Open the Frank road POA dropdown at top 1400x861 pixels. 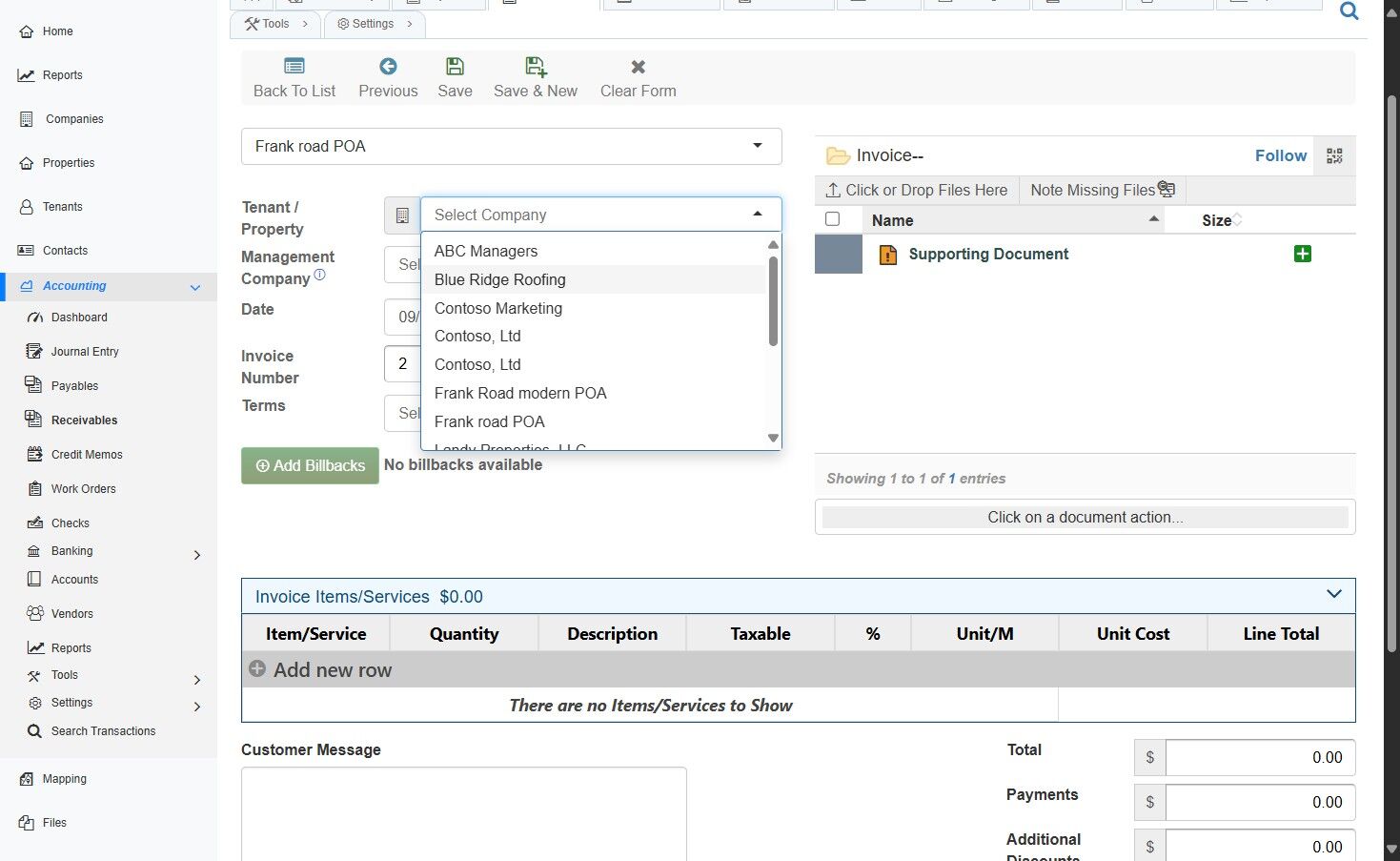pyautogui.click(x=511, y=146)
